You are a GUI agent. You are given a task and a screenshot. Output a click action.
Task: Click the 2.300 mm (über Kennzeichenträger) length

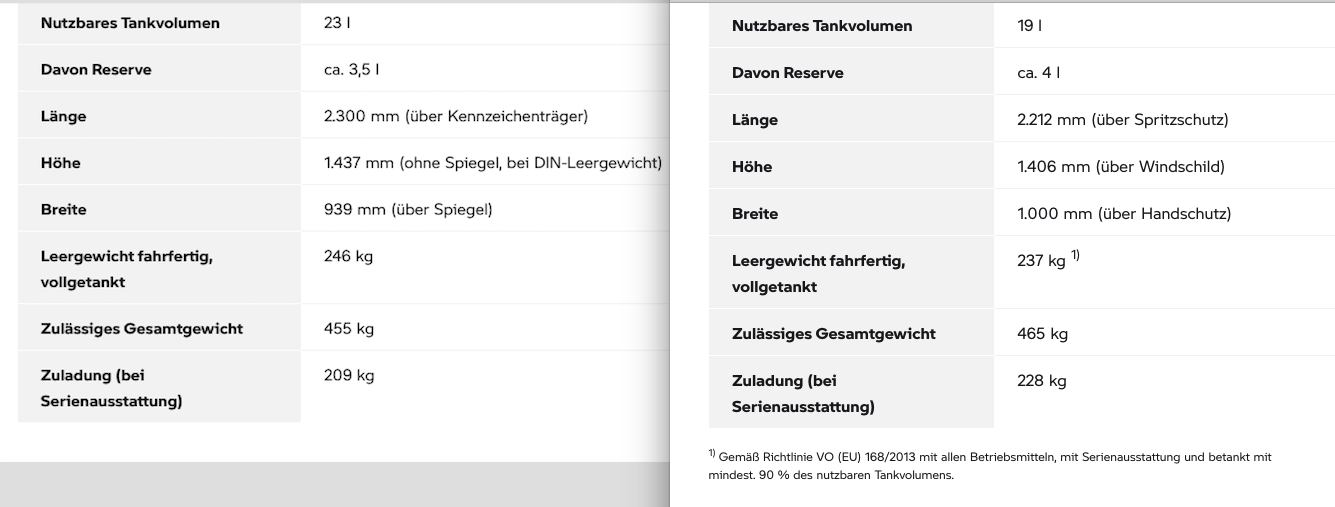tap(455, 116)
